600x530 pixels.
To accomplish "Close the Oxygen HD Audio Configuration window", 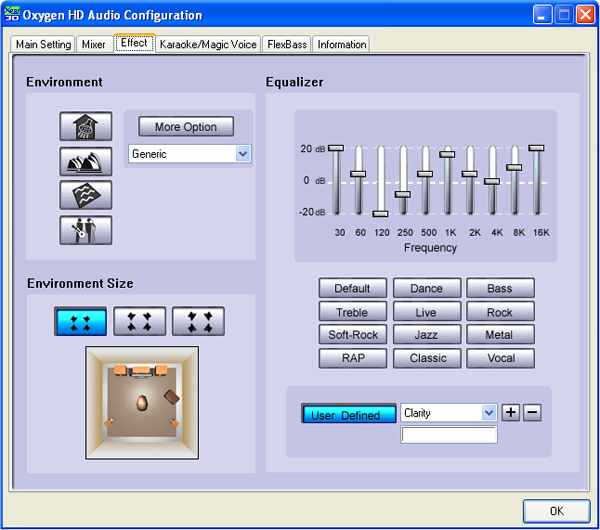I will pyautogui.click(x=585, y=15).
